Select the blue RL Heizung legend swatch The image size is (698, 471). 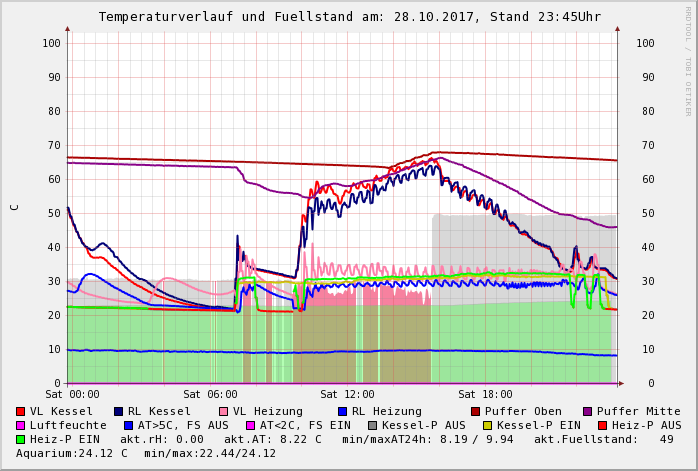pos(342,411)
